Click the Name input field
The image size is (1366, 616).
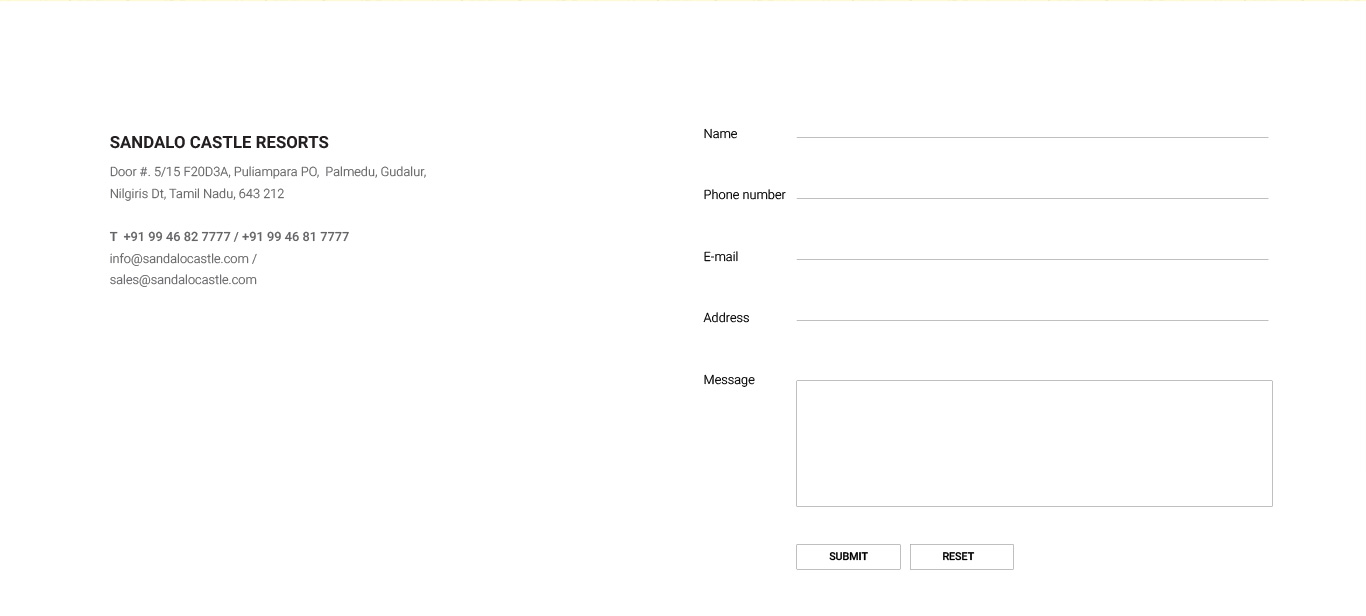[x=1032, y=127]
